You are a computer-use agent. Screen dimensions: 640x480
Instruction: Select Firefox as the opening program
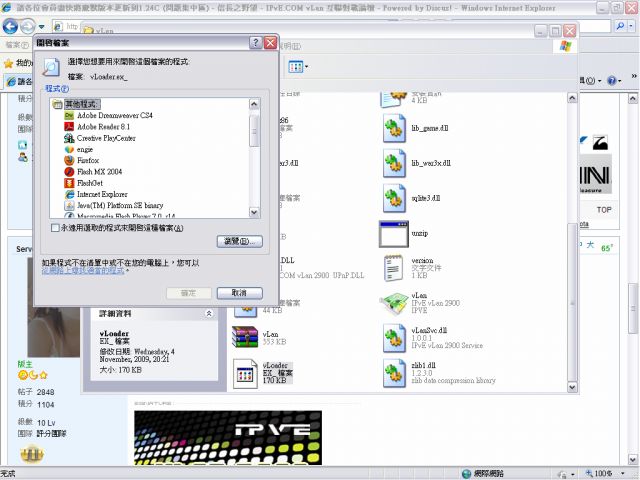click(x=89, y=160)
